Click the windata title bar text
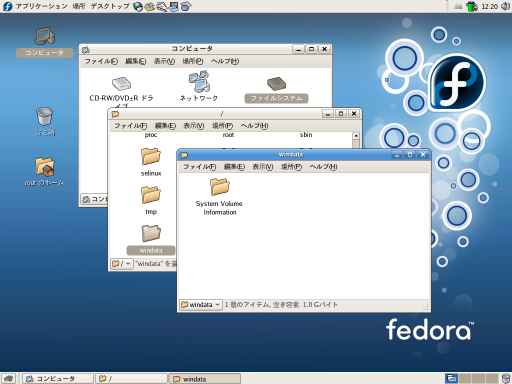The height and width of the screenshot is (384, 512). pos(291,155)
